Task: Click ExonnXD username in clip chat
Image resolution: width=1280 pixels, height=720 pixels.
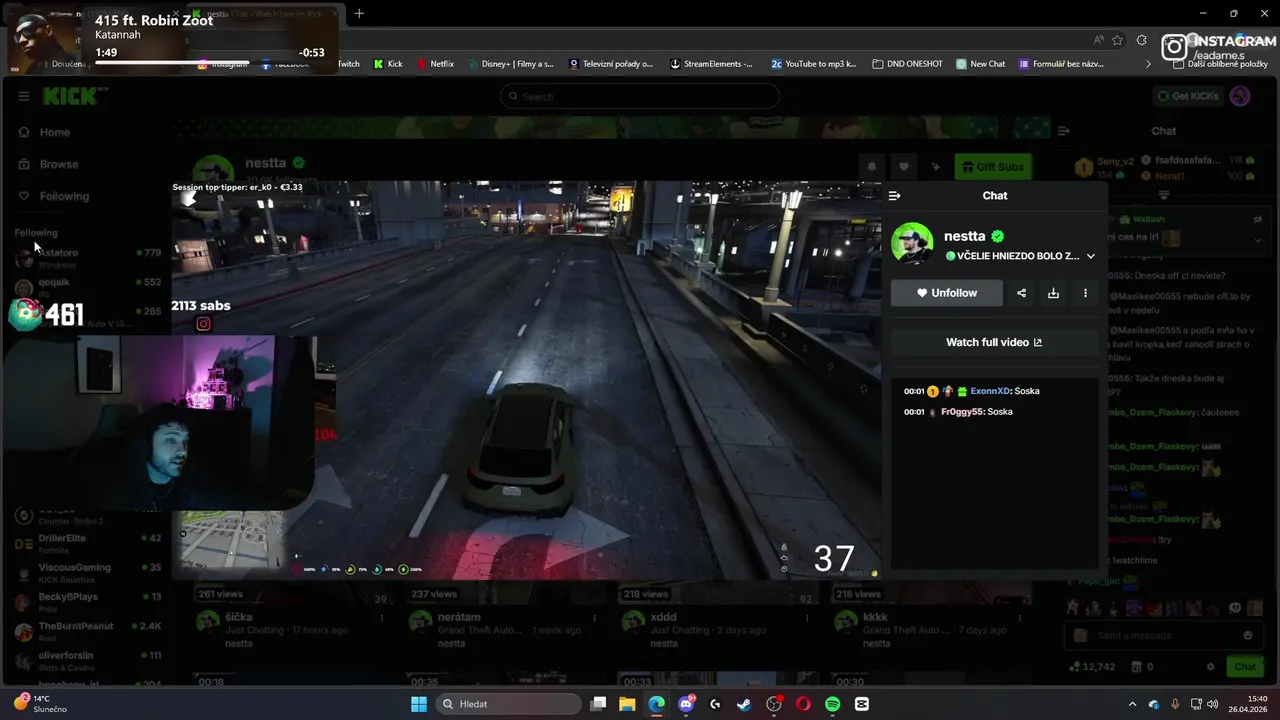Action: click(990, 391)
